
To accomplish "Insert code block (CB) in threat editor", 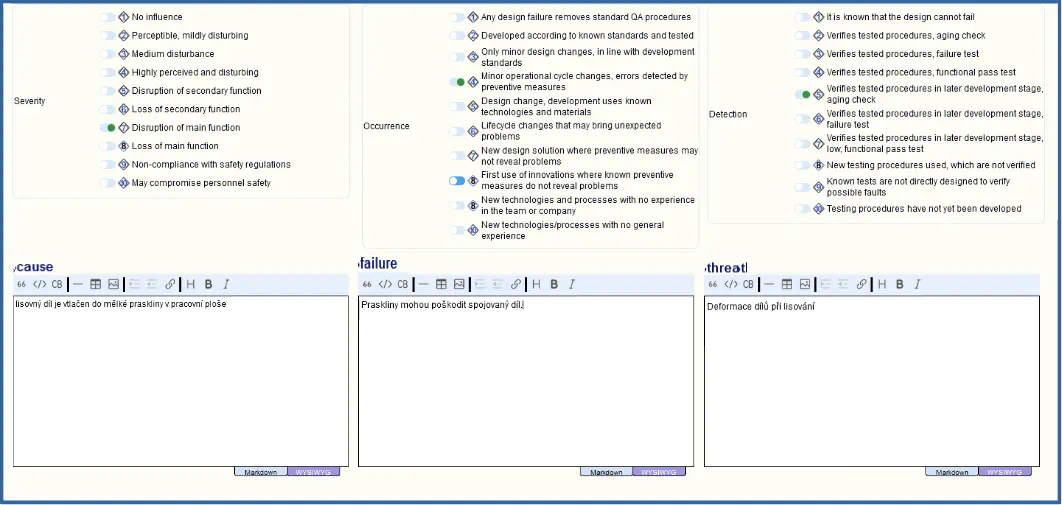I will [748, 284].
